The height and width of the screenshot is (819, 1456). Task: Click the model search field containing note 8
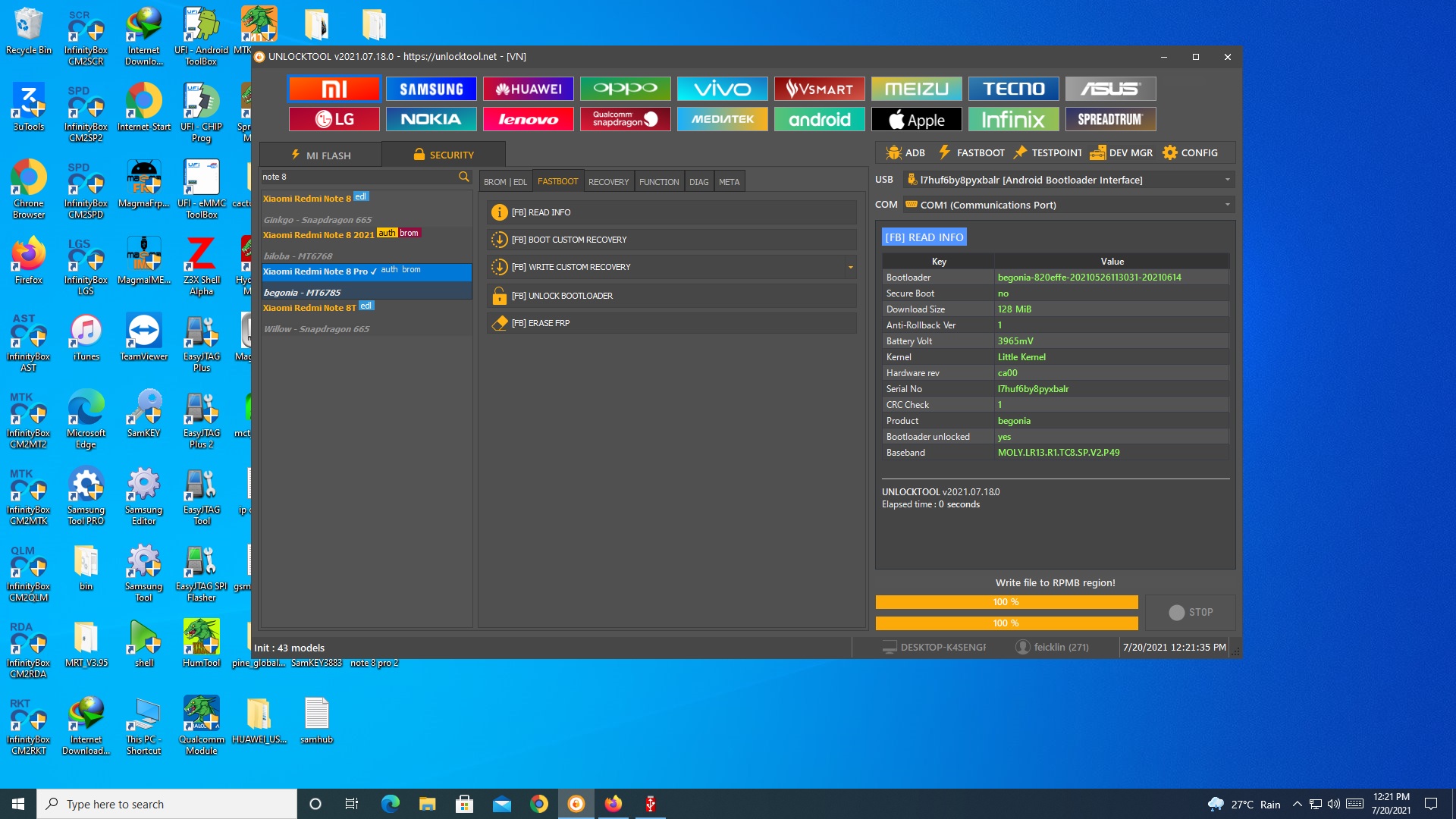[358, 177]
